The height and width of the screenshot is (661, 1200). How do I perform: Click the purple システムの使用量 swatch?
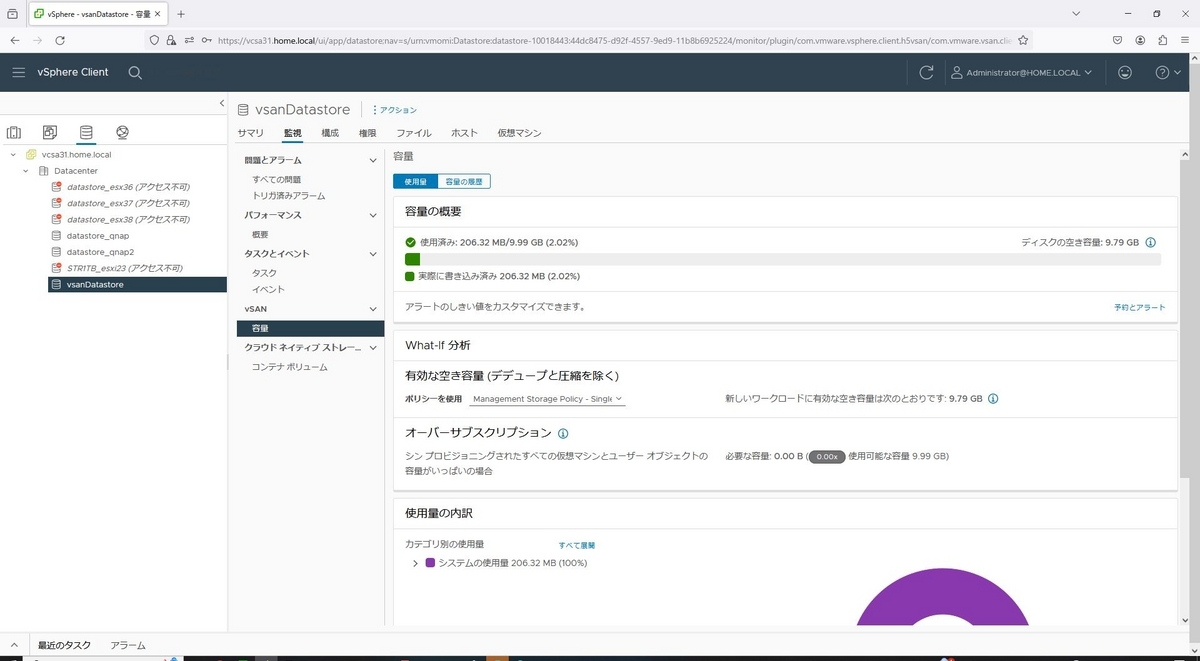(430, 563)
